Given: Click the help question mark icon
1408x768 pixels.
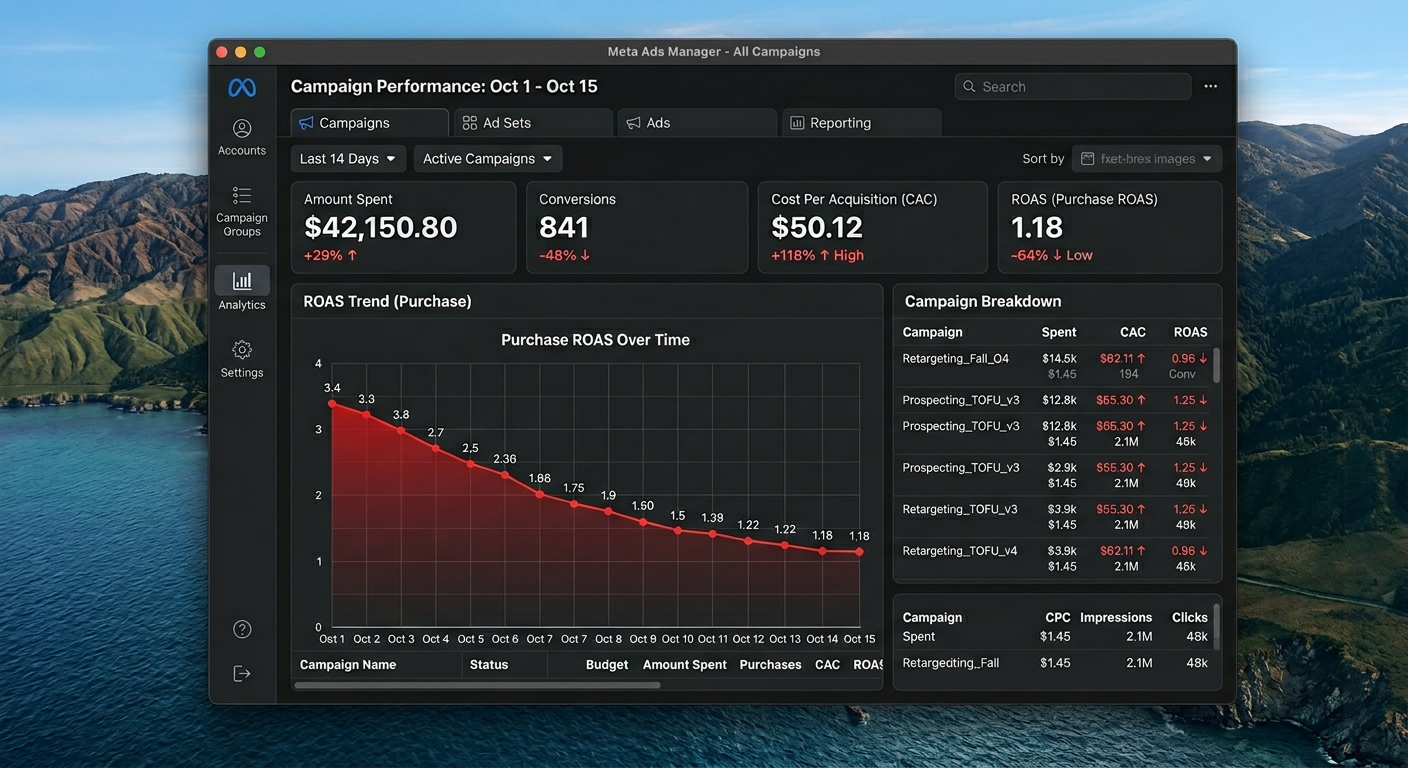Looking at the screenshot, I should [x=242, y=629].
